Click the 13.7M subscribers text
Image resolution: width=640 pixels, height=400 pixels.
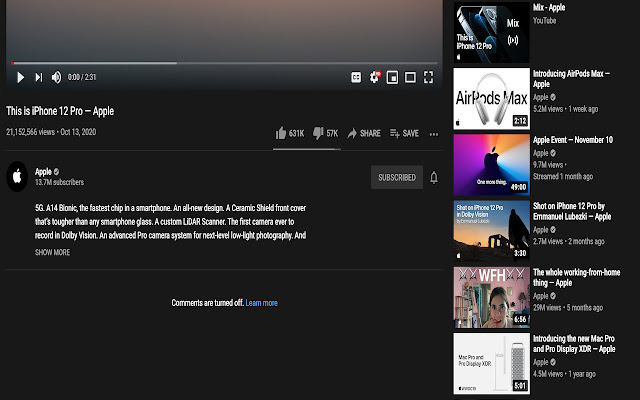coord(60,182)
